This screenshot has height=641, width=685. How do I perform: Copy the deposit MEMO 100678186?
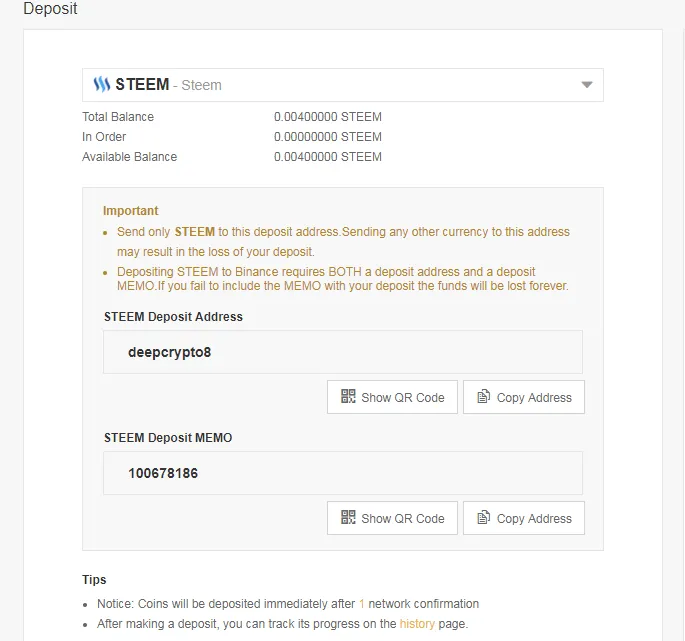(524, 518)
